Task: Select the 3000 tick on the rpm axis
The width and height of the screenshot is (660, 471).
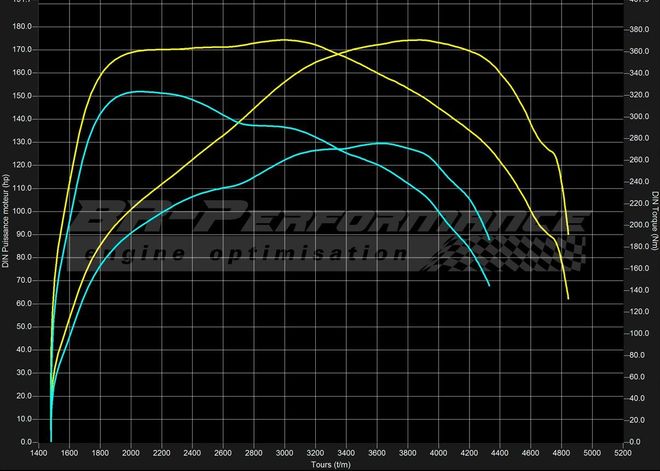Action: pyautogui.click(x=284, y=455)
